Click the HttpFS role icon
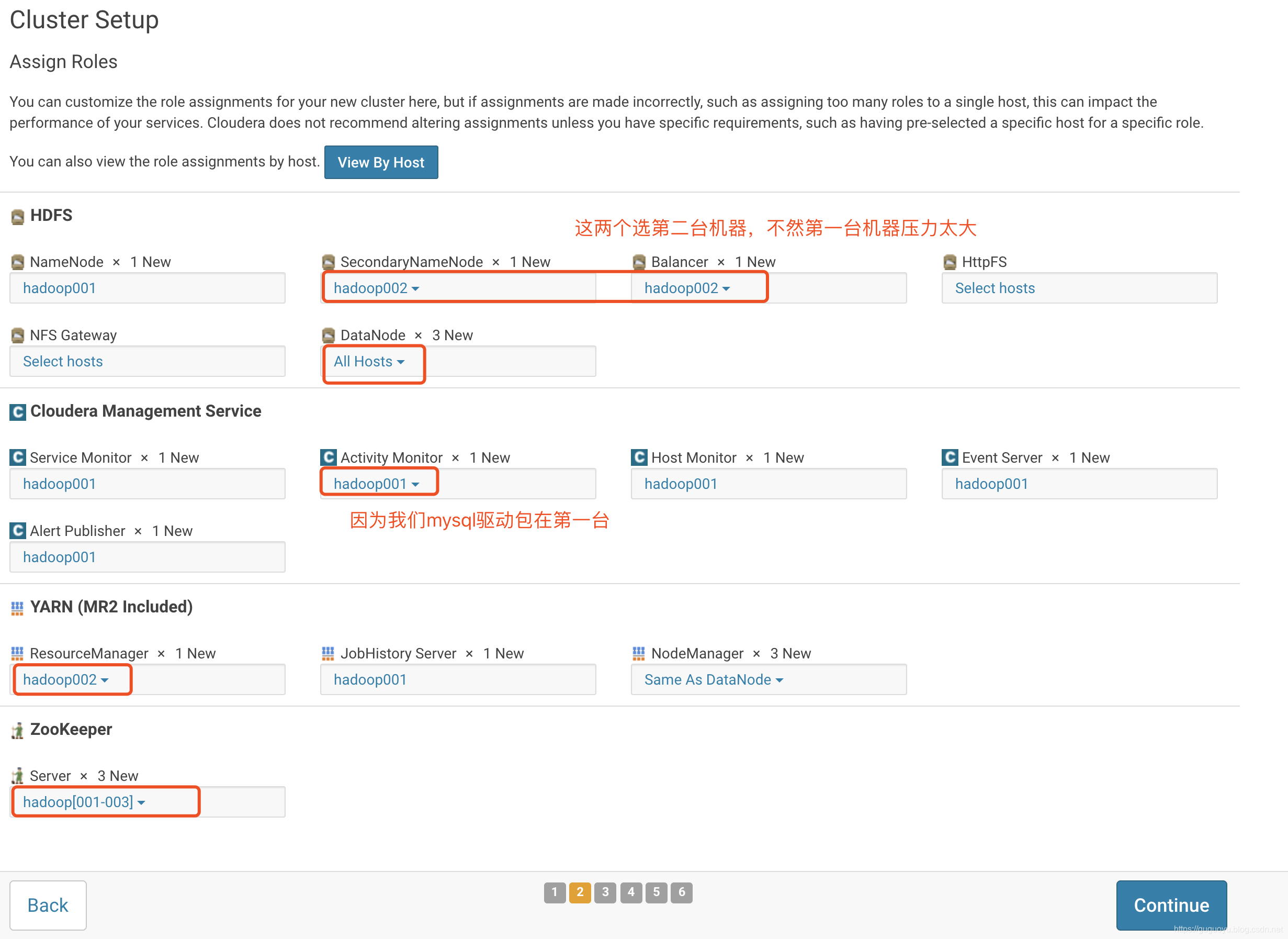The height and width of the screenshot is (939, 1288). tap(950, 262)
